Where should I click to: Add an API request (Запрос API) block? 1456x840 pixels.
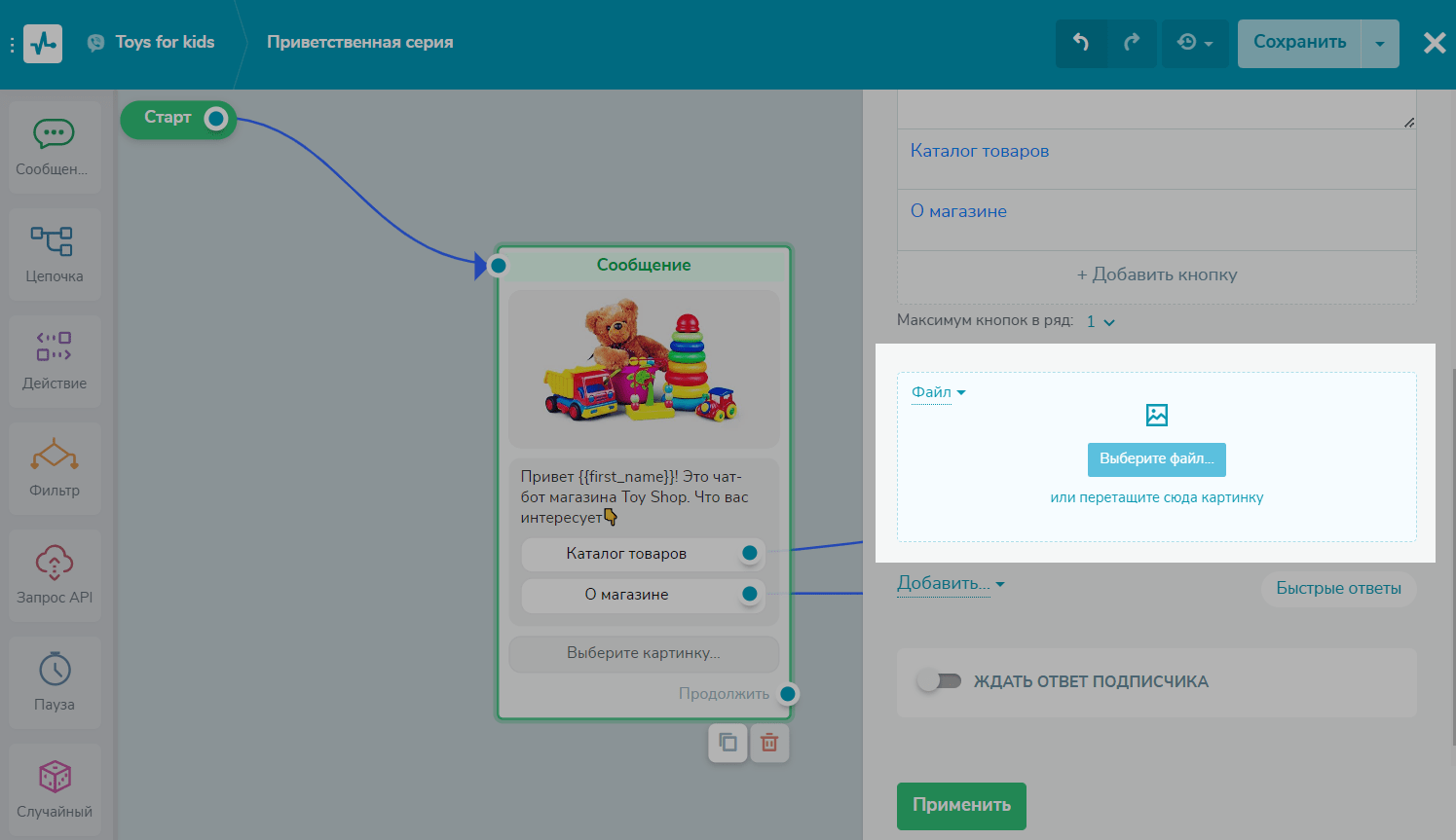click(54, 574)
